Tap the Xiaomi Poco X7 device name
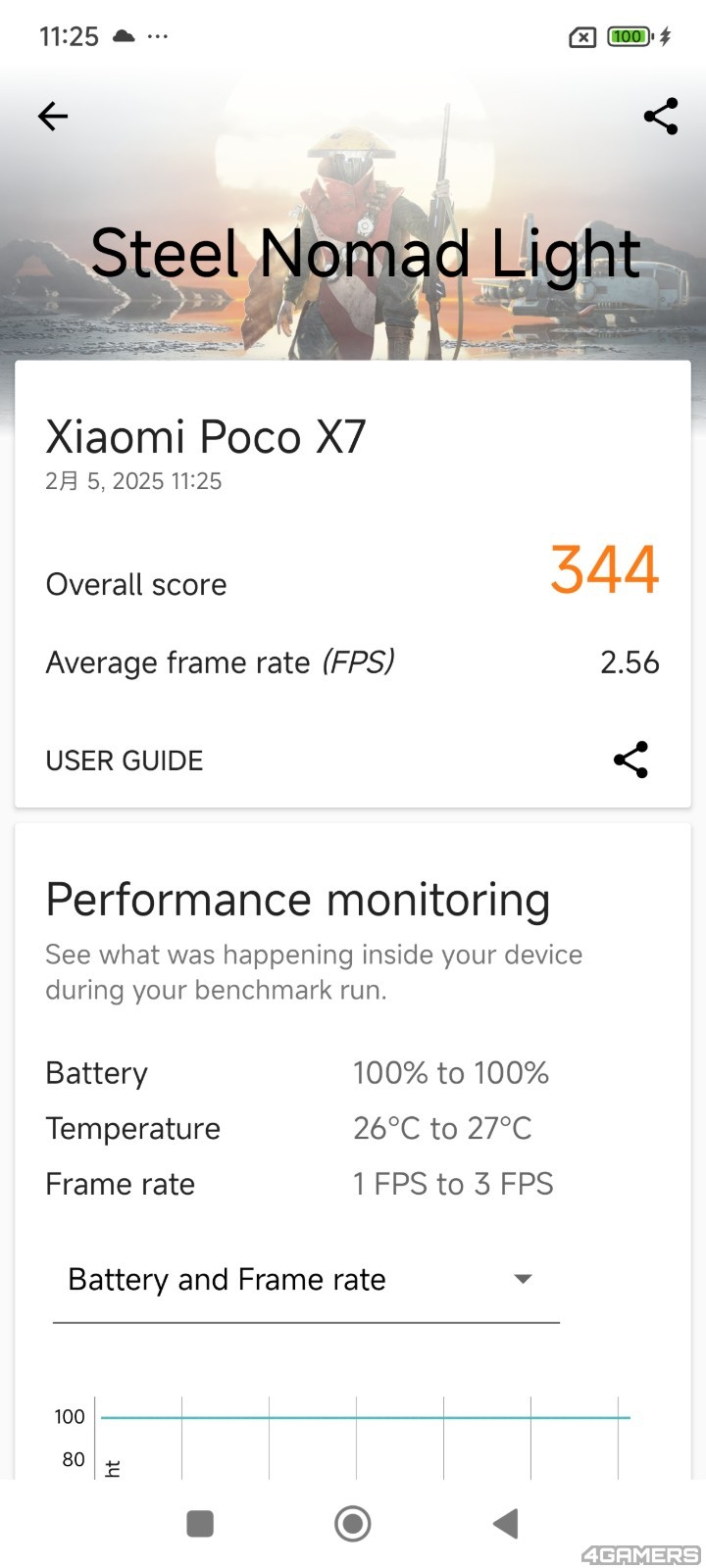 pyautogui.click(x=206, y=436)
